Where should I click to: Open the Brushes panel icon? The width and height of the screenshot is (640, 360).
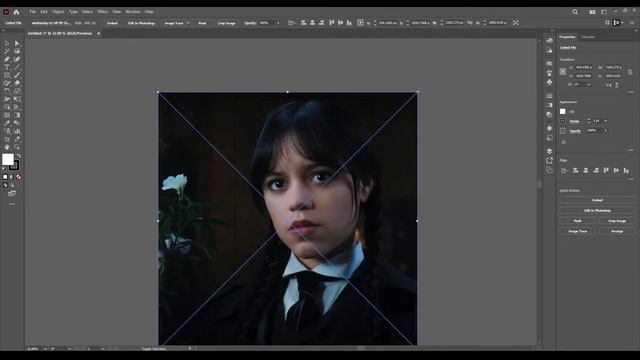[549, 73]
